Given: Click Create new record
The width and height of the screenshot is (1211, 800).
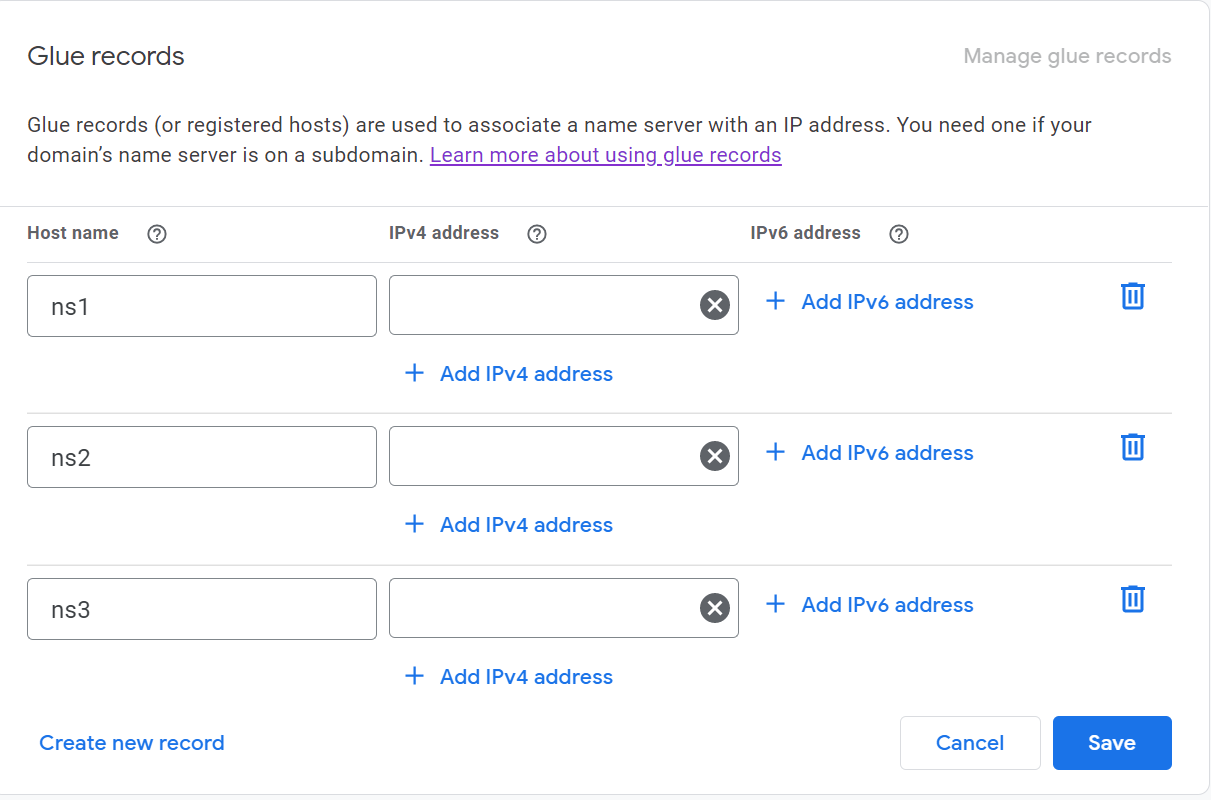Looking at the screenshot, I should coord(132,743).
